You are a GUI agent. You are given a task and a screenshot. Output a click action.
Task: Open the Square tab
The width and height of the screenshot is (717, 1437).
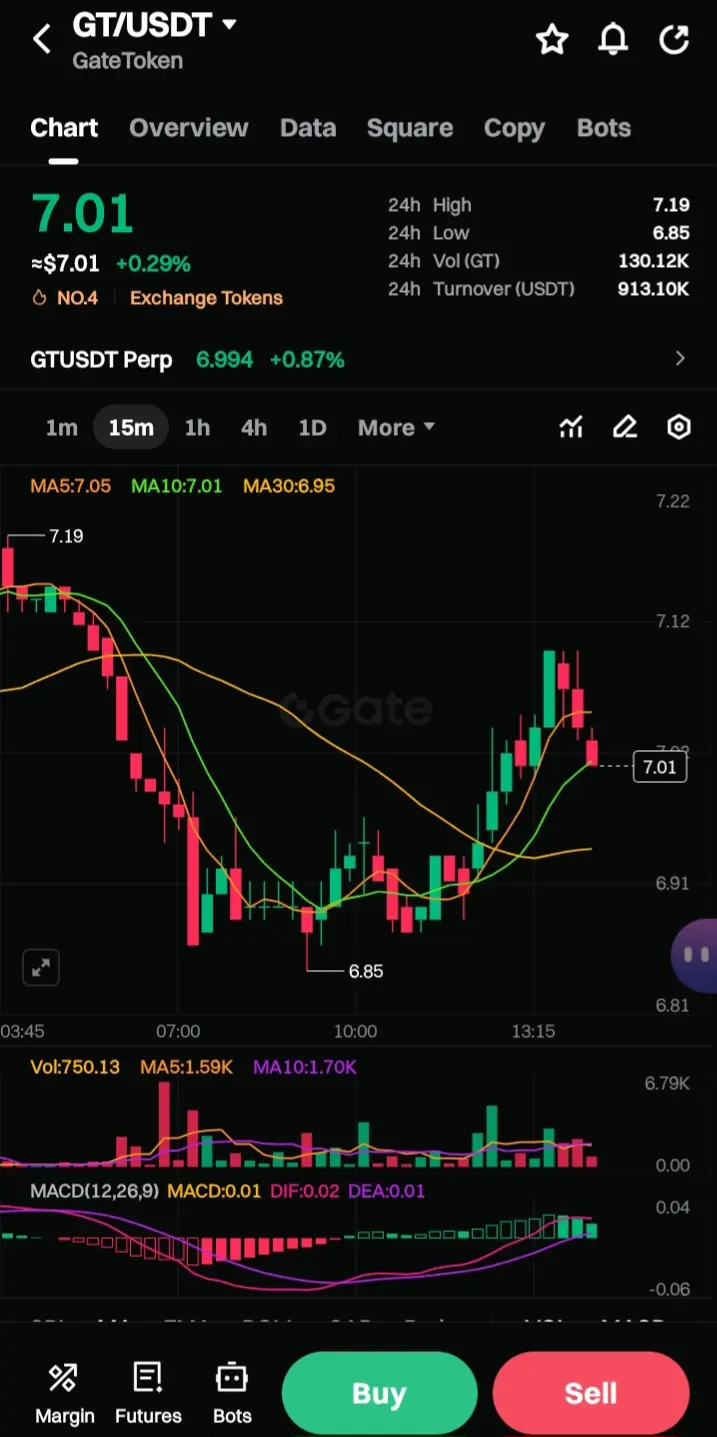click(410, 128)
